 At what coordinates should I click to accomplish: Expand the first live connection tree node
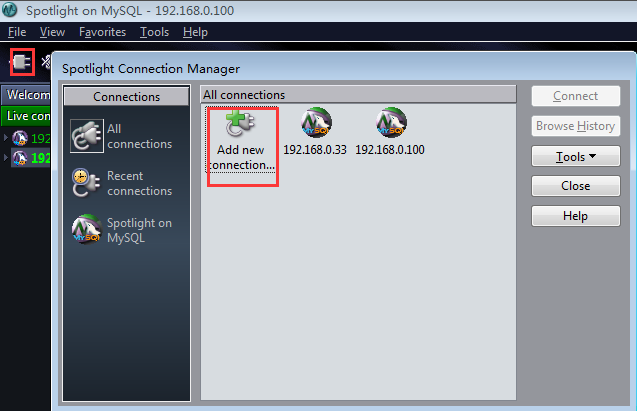(6, 138)
